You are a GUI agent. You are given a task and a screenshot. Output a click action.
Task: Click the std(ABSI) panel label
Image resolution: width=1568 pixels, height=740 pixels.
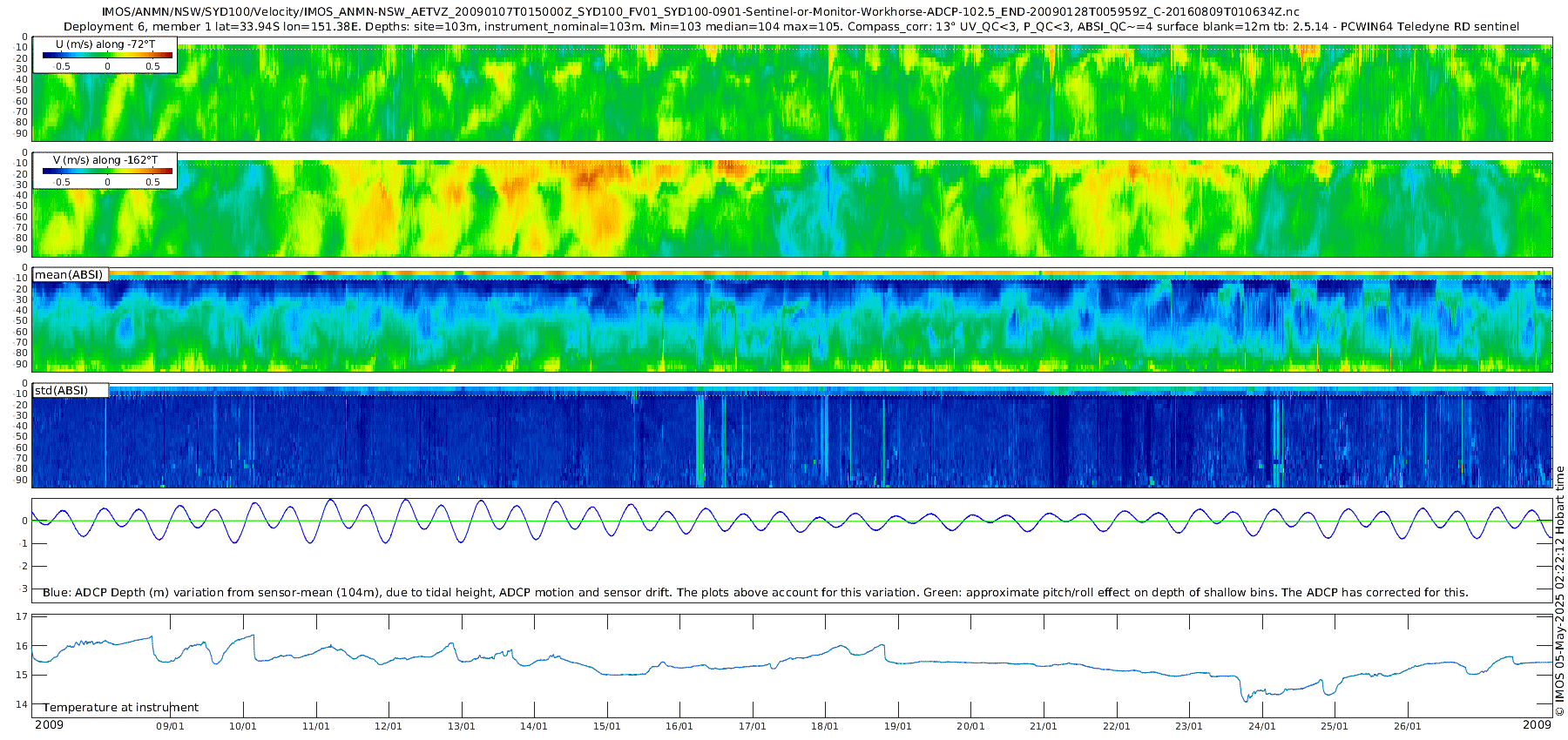[69, 390]
